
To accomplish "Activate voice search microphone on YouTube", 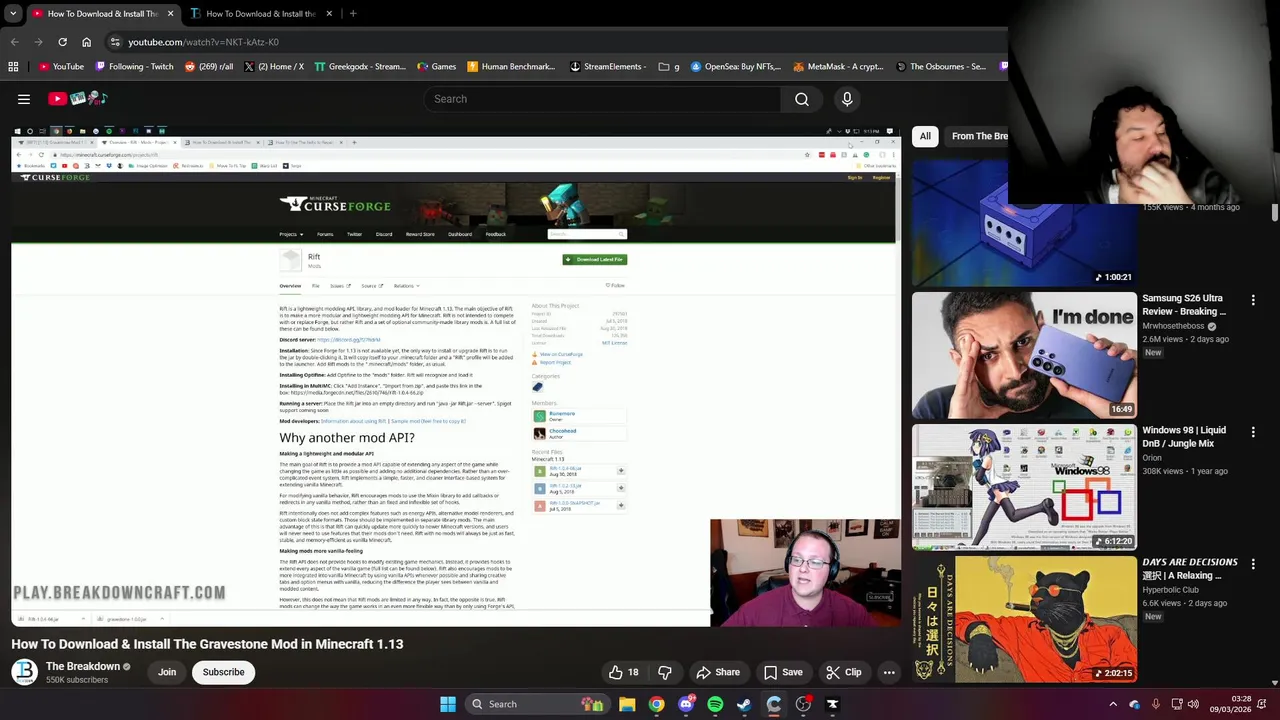I will tap(847, 99).
